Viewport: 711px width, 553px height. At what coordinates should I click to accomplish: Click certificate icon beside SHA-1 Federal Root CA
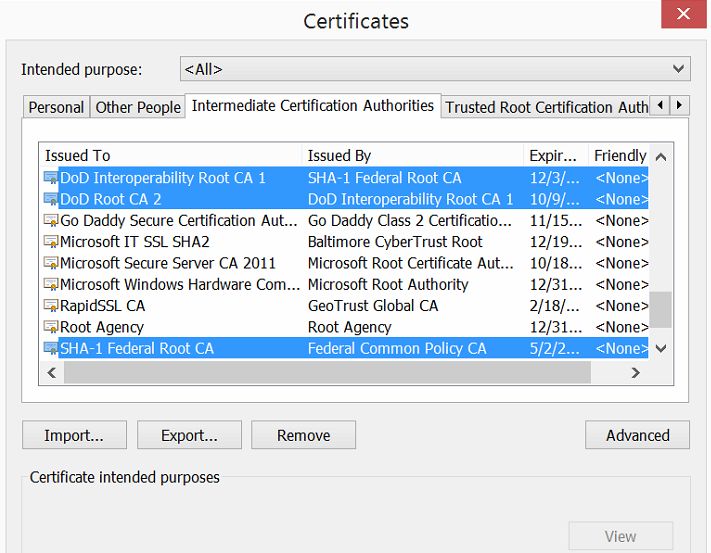coord(51,348)
